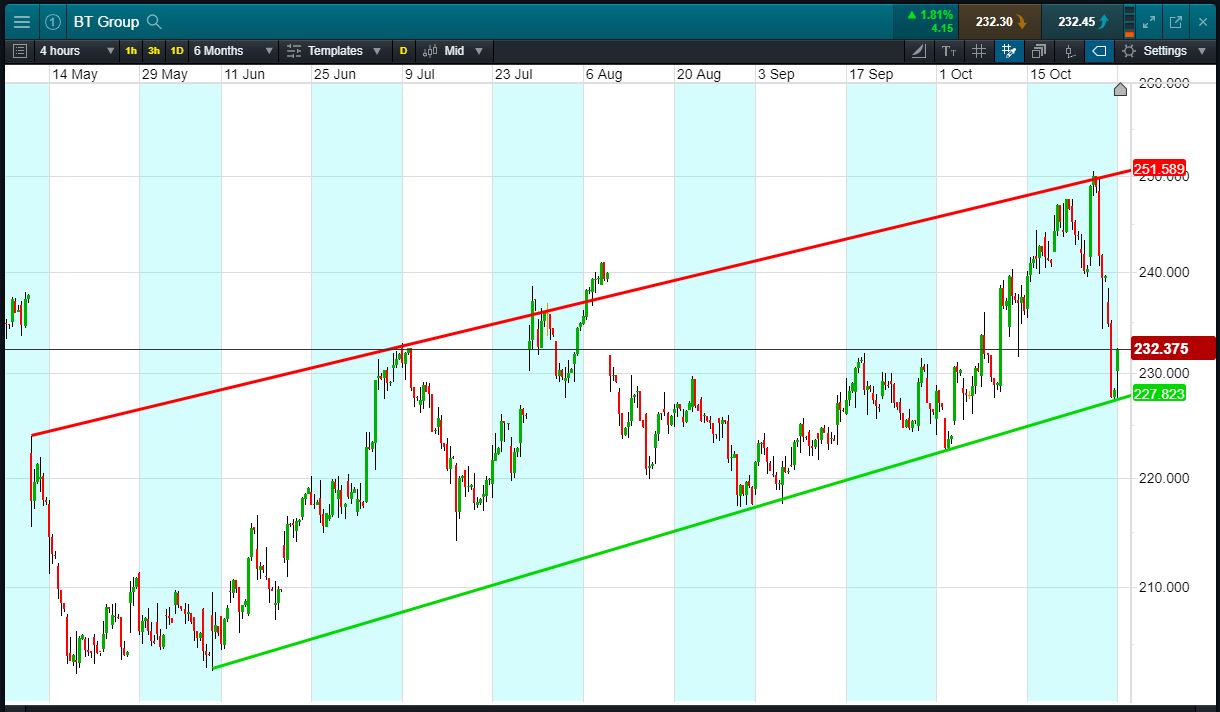Click the Templates sliders icon
The height and width of the screenshot is (712, 1220).
click(293, 51)
